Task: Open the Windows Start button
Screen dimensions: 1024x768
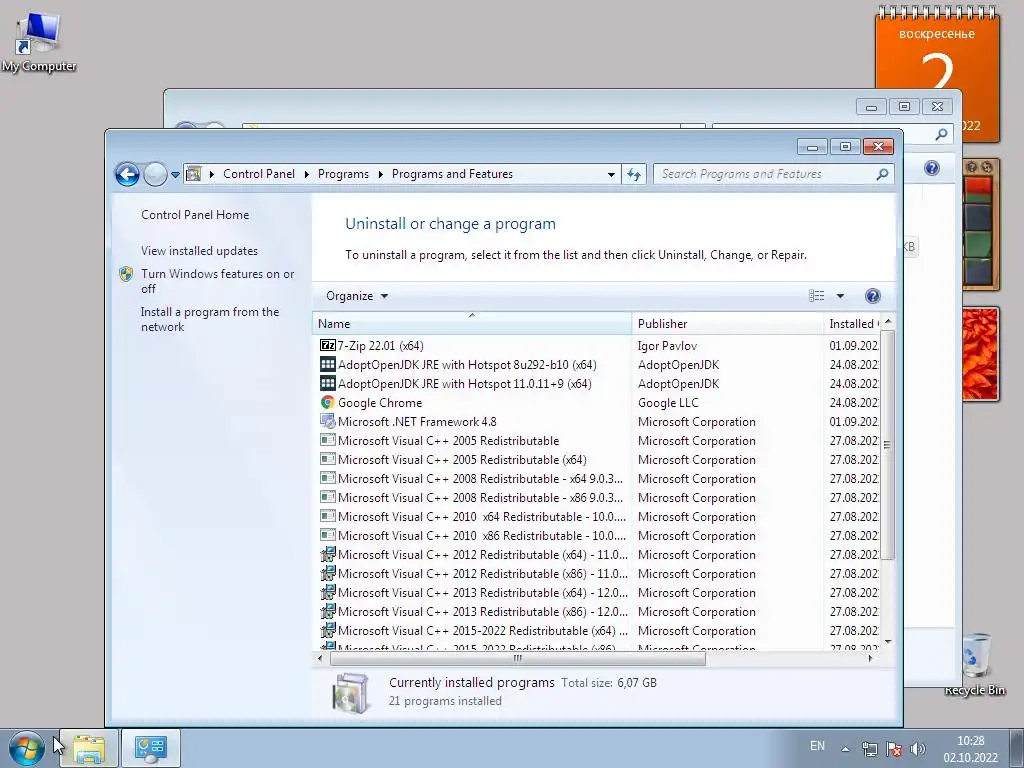Action: click(x=27, y=748)
